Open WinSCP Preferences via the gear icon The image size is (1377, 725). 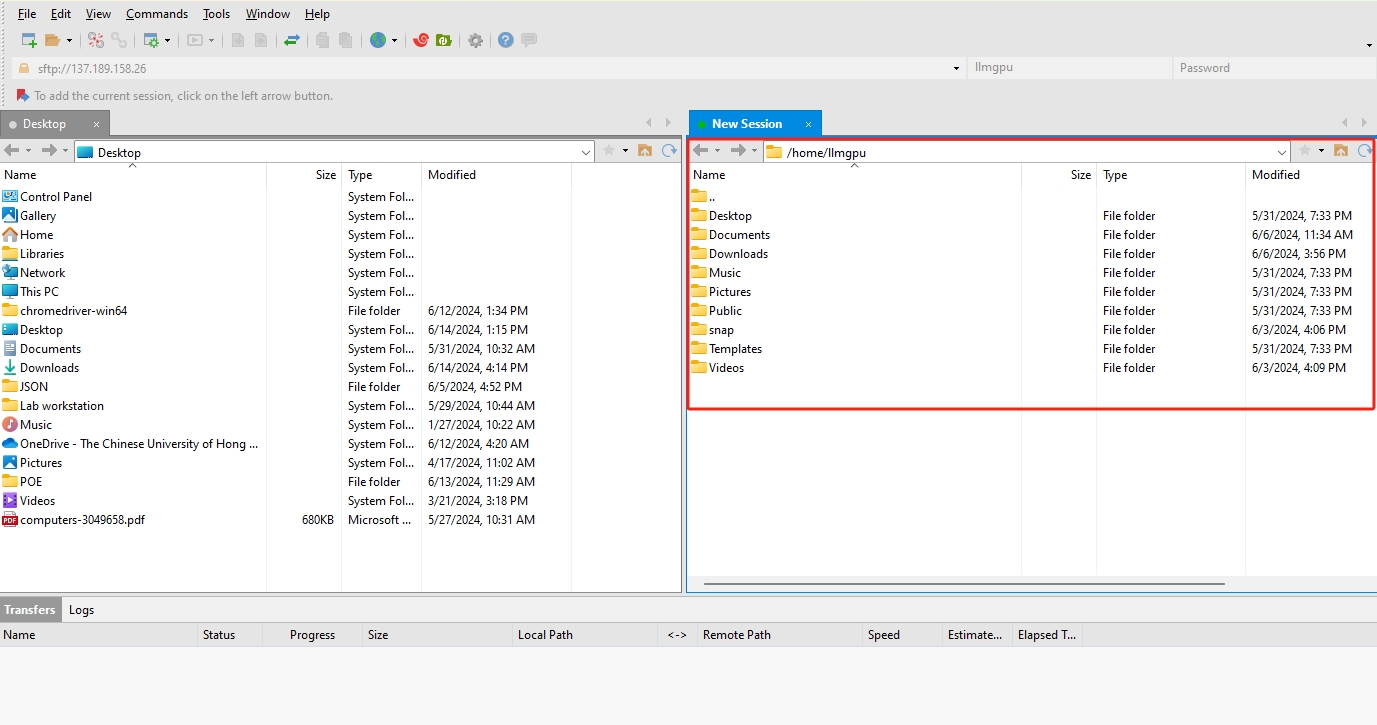[x=476, y=40]
